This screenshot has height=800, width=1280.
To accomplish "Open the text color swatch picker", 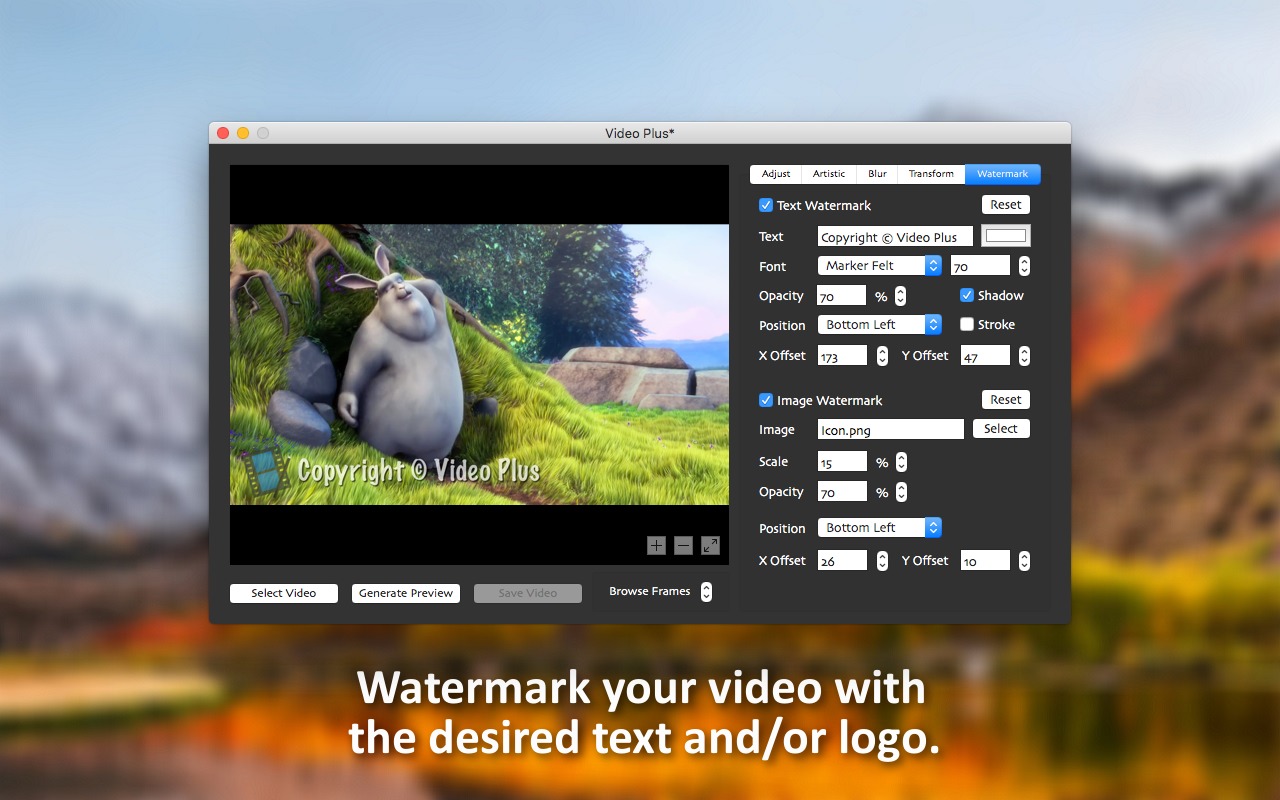I will (1006, 235).
